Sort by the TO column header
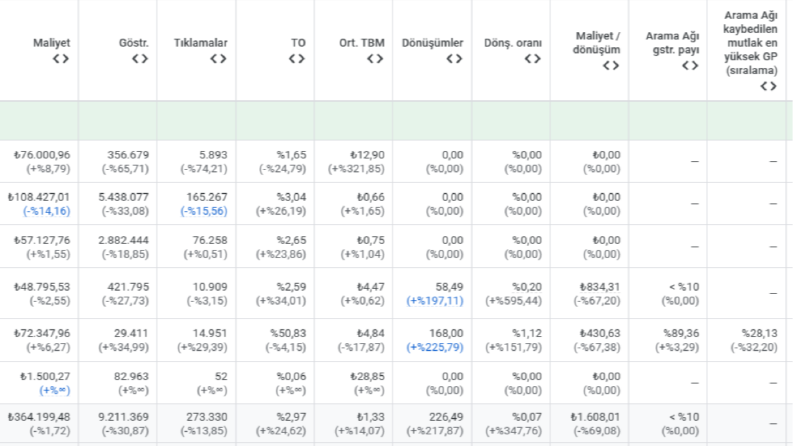This screenshot has height=446, width=793. pos(298,43)
